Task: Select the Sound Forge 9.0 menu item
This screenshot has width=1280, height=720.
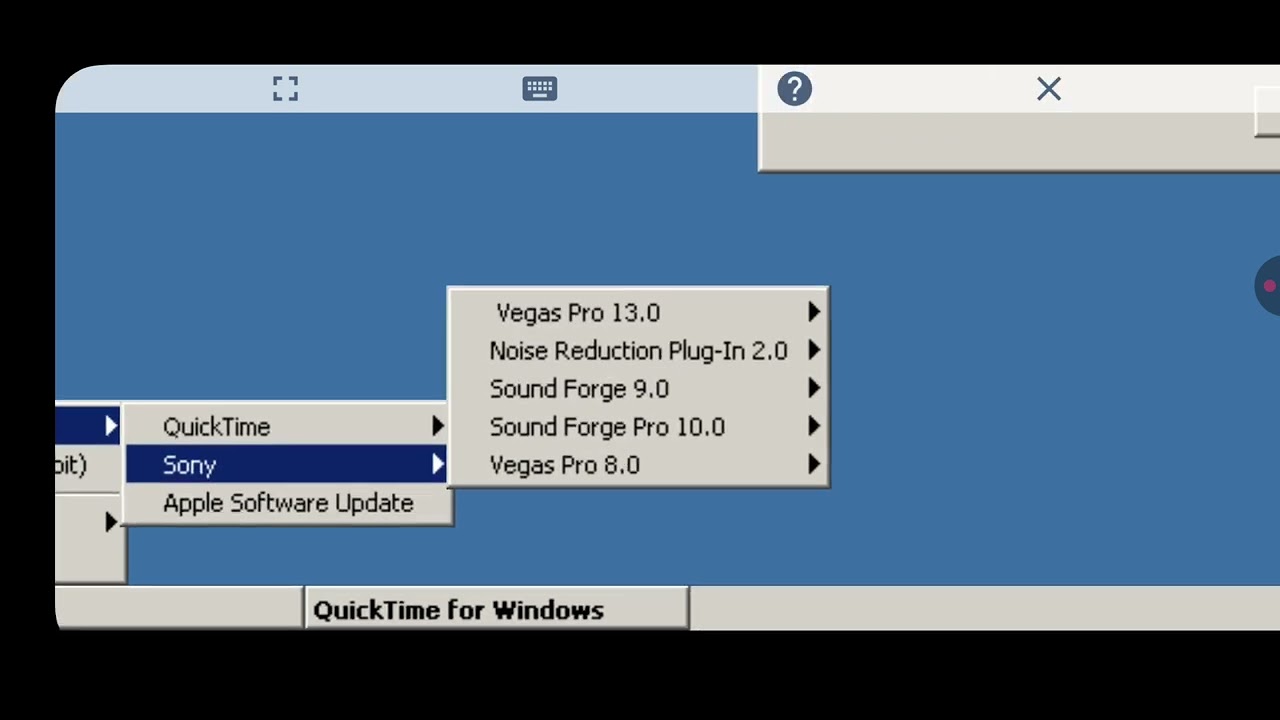Action: click(638, 389)
